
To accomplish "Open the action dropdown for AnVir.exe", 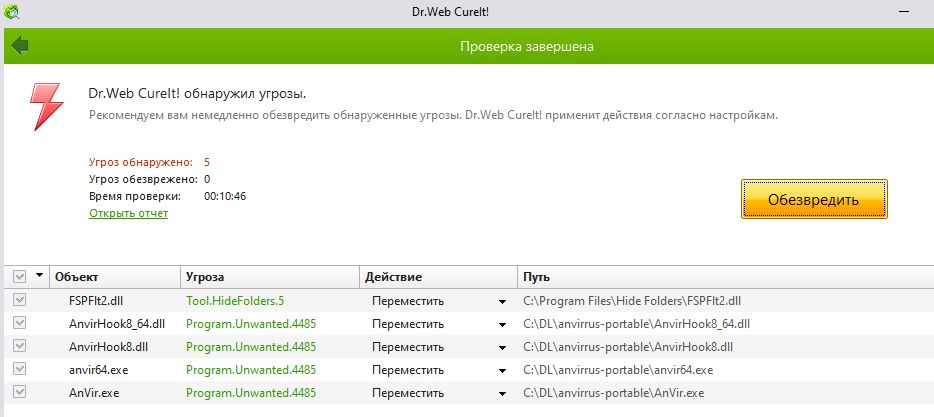I will [x=503, y=394].
